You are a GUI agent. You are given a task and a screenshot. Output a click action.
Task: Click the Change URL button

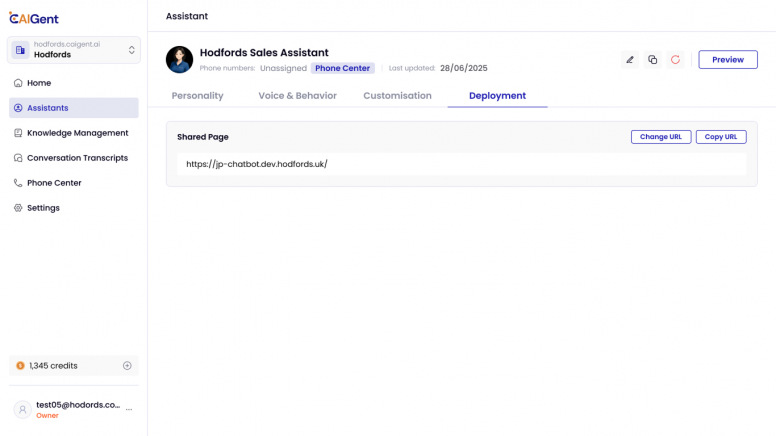(660, 137)
